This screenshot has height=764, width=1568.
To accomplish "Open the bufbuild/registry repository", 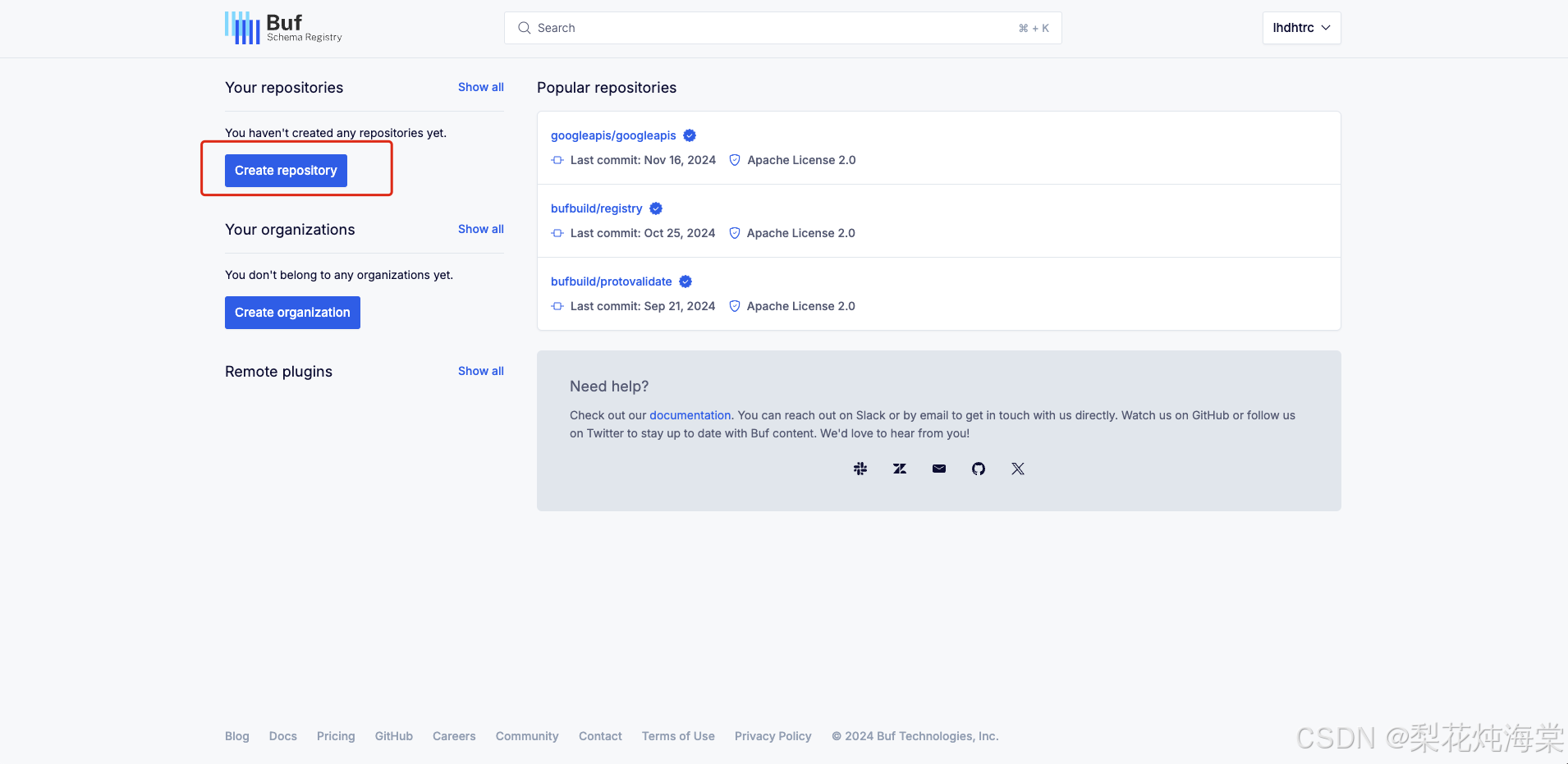I will pyautogui.click(x=597, y=208).
